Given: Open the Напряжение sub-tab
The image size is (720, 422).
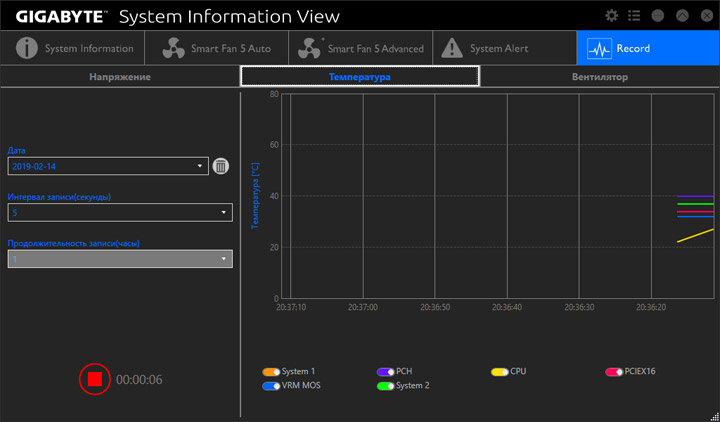Looking at the screenshot, I should (x=120, y=77).
